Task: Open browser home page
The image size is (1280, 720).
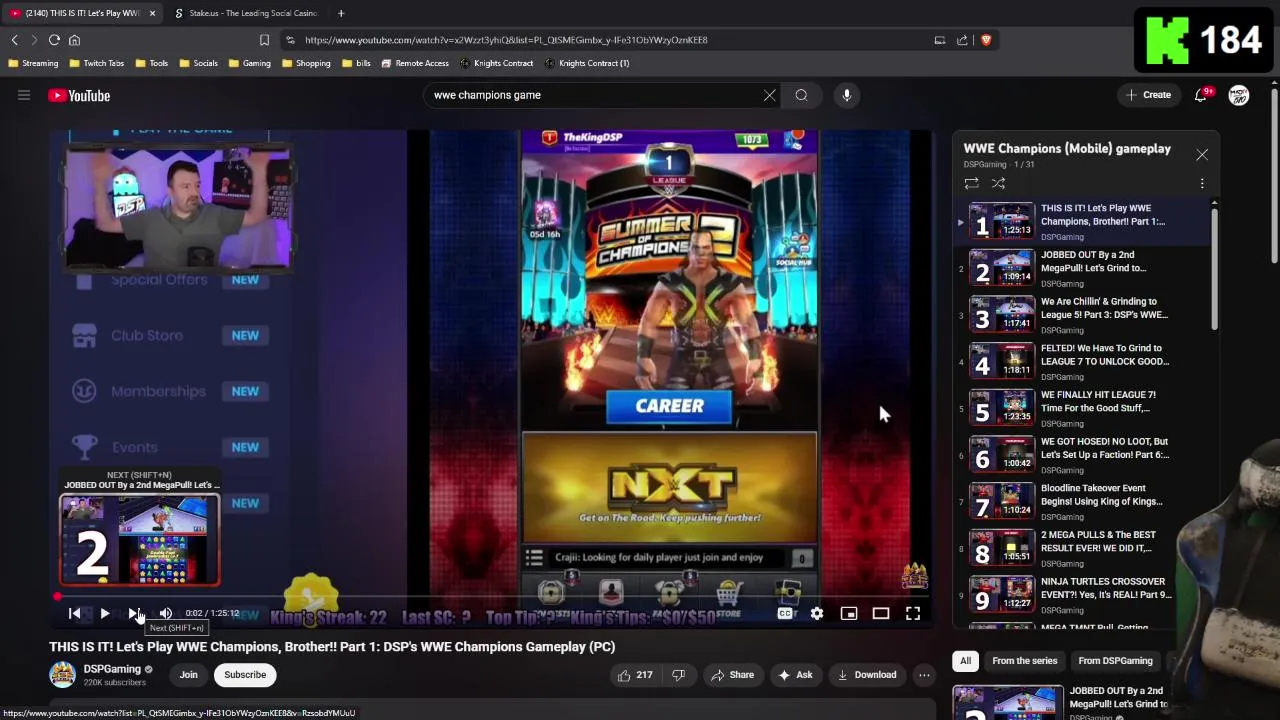Action: coord(74,40)
